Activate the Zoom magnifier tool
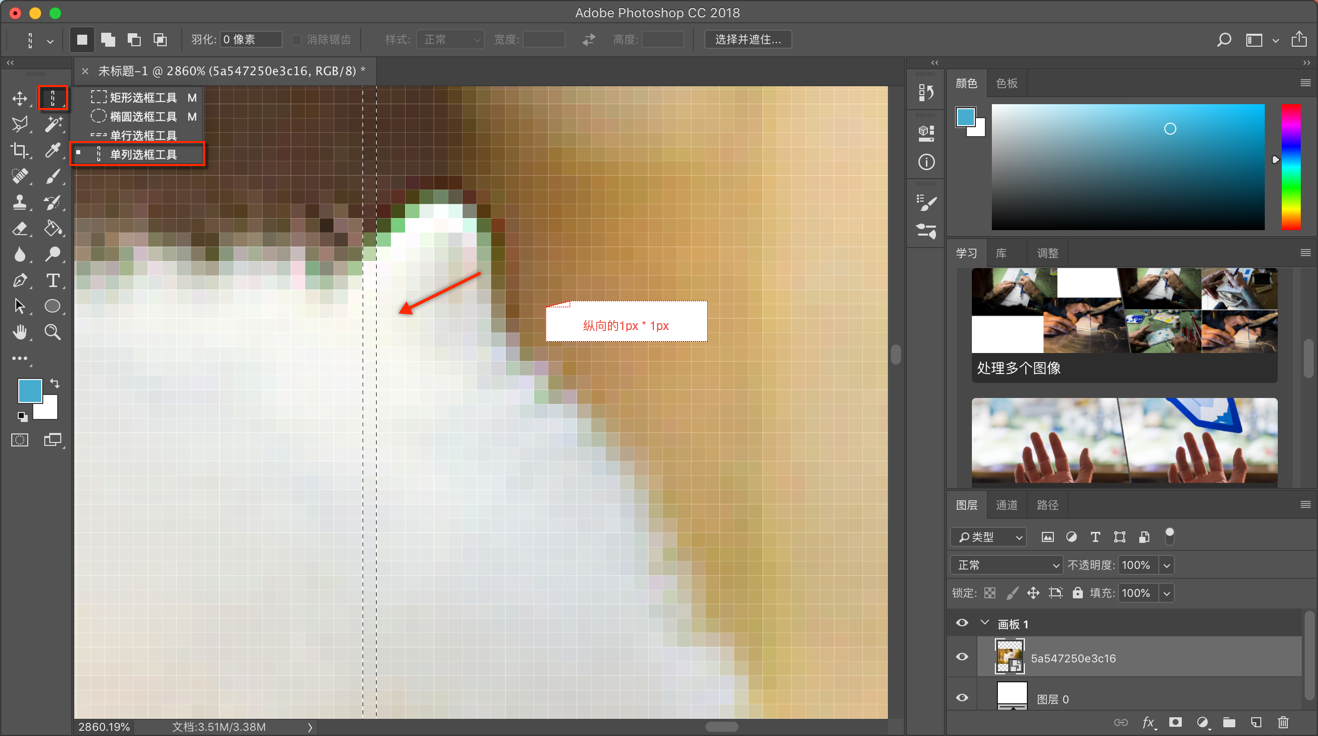 pyautogui.click(x=53, y=332)
